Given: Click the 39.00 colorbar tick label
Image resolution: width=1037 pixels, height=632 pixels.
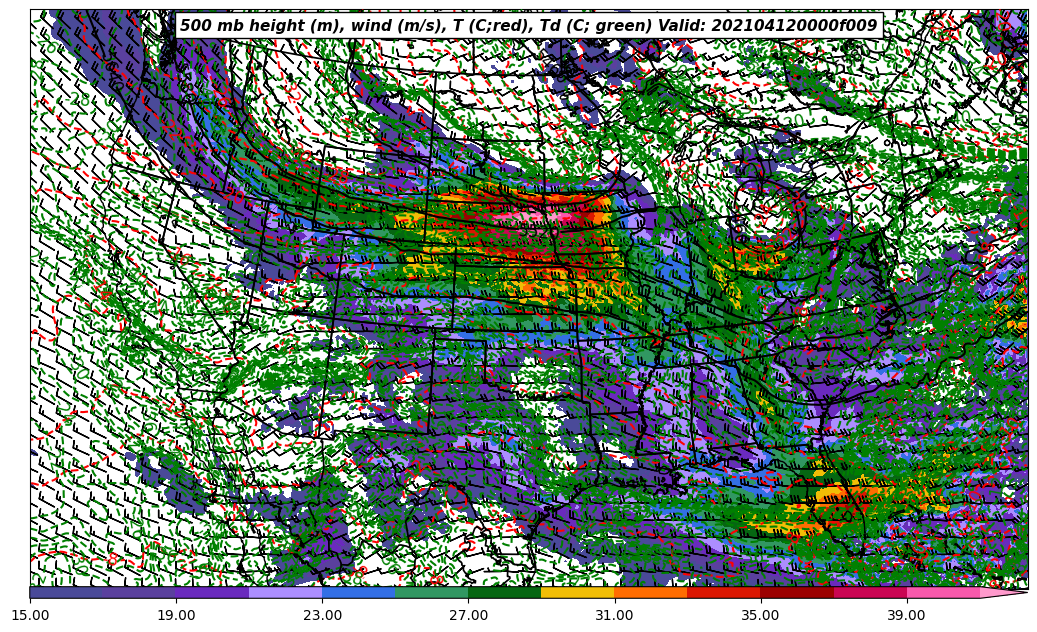Looking at the screenshot, I should (x=906, y=615).
